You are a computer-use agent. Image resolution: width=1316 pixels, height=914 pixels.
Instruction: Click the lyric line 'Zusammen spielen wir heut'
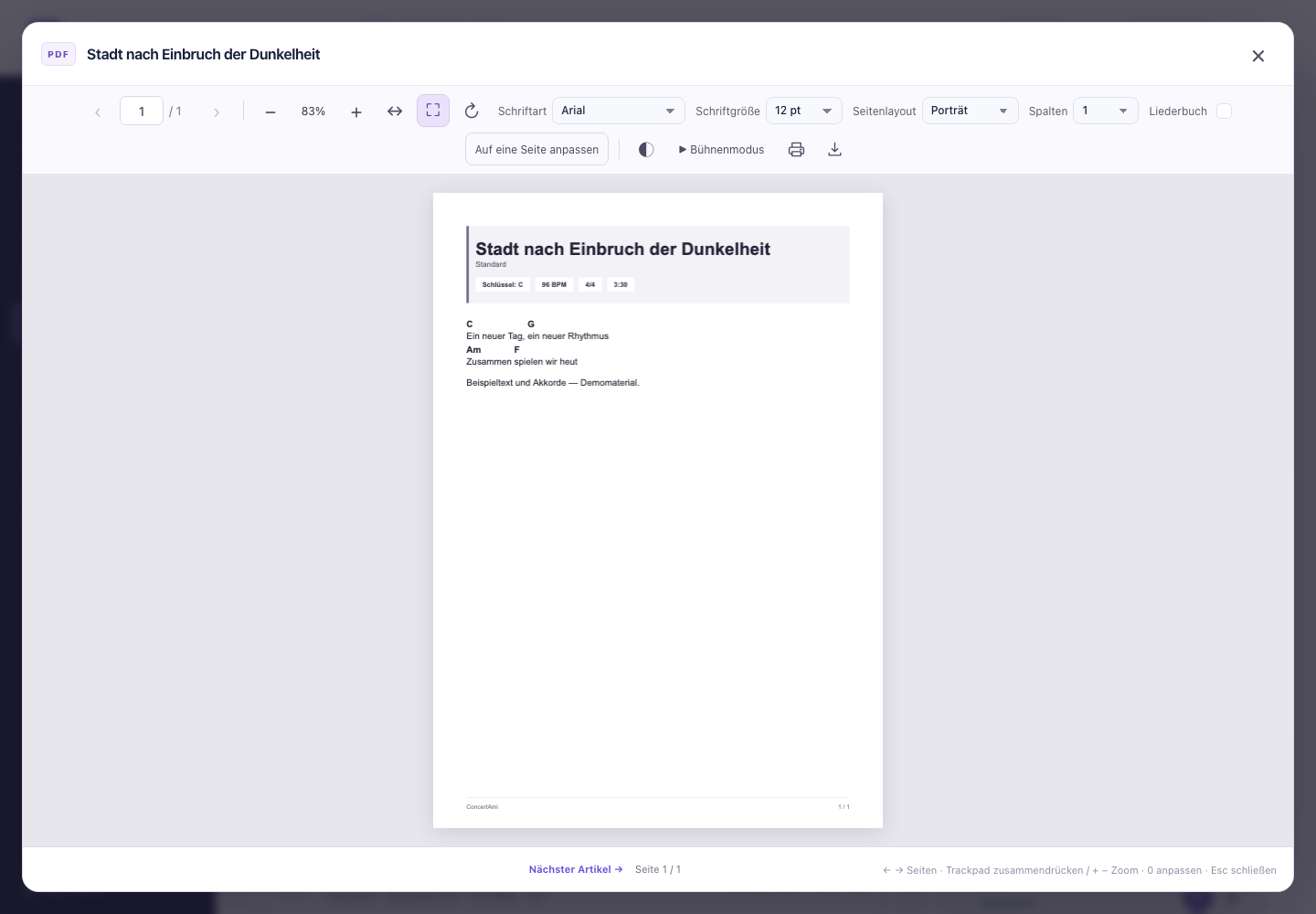pyautogui.click(x=522, y=362)
